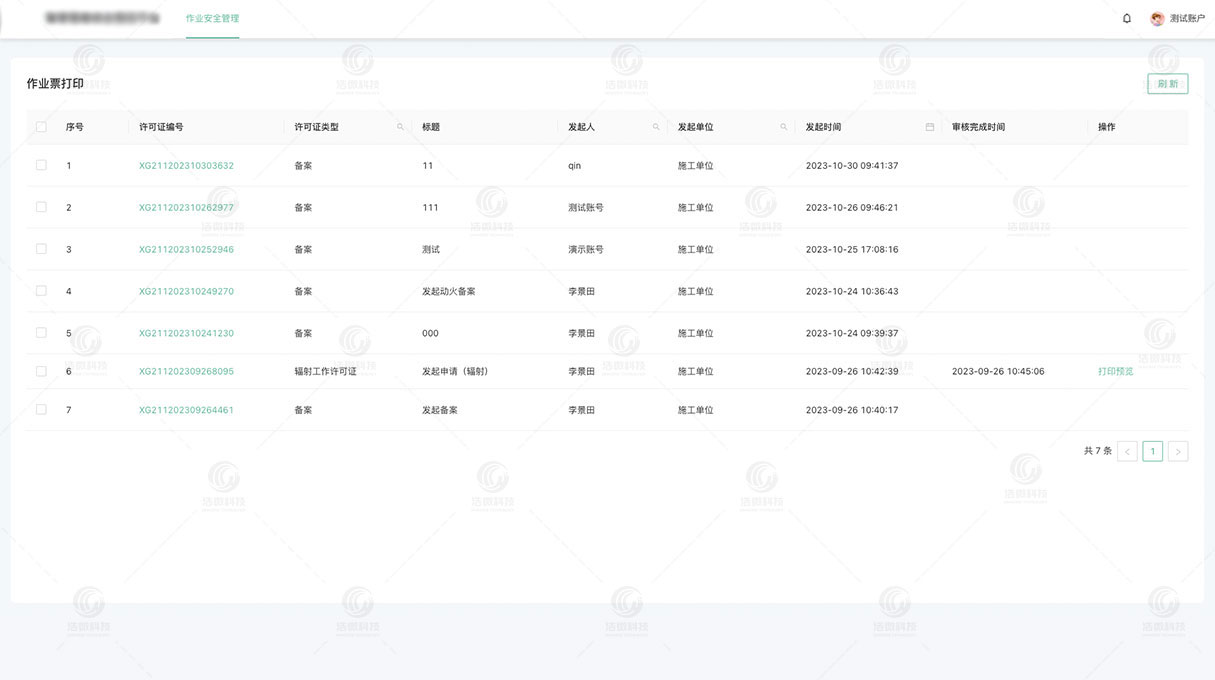
Task: Click the search icon in 发起人 column header
Action: 656,127
